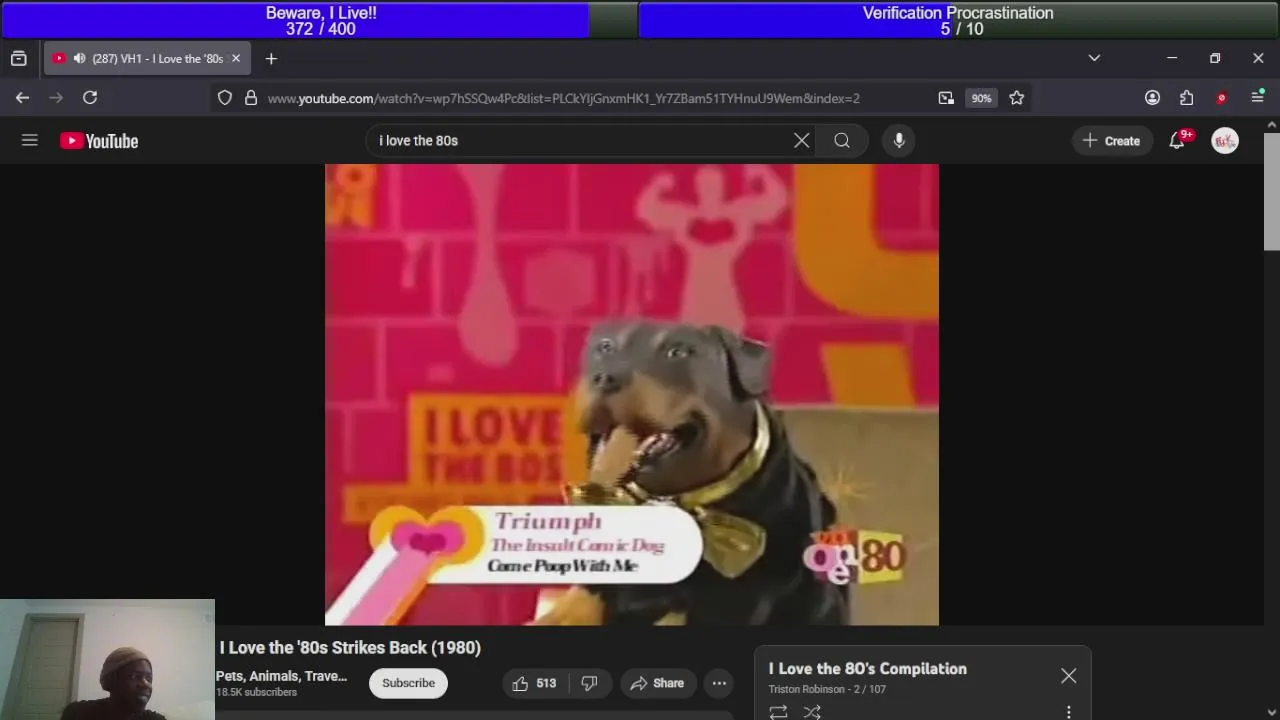The width and height of the screenshot is (1280, 720).
Task: Open playlist options three-dot menu
Action: click(1068, 712)
